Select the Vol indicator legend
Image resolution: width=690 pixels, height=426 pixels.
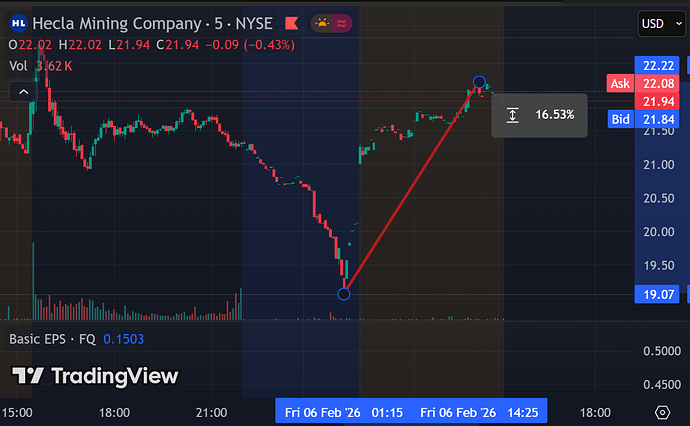[x=18, y=65]
